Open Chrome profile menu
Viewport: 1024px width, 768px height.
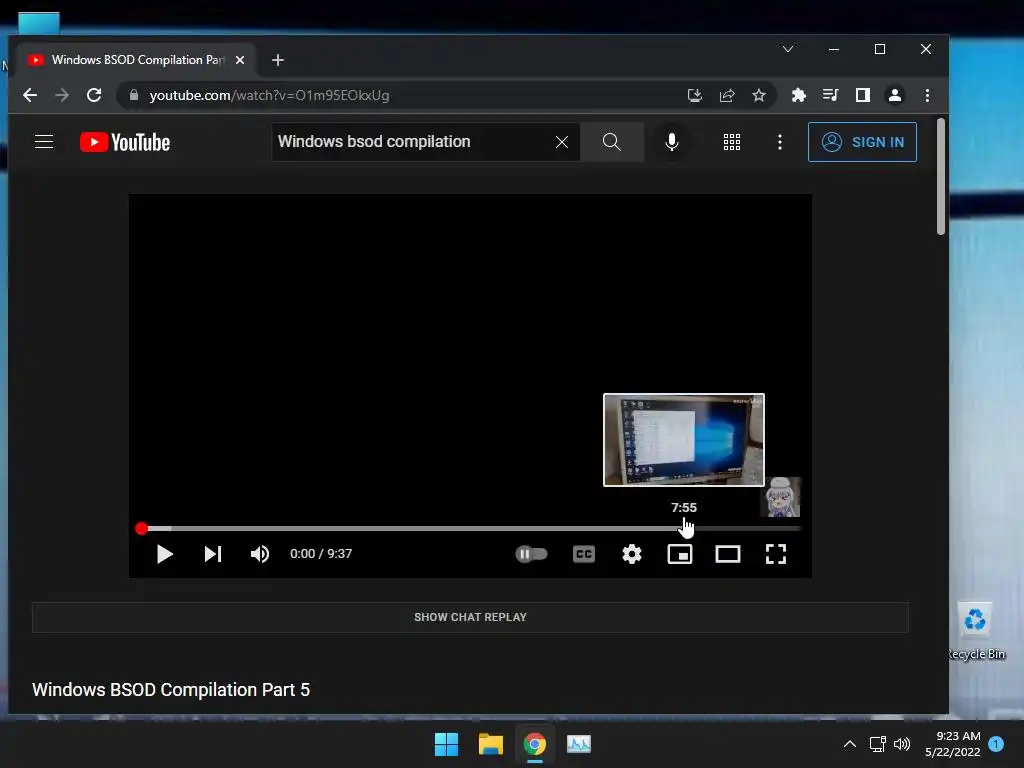[895, 95]
